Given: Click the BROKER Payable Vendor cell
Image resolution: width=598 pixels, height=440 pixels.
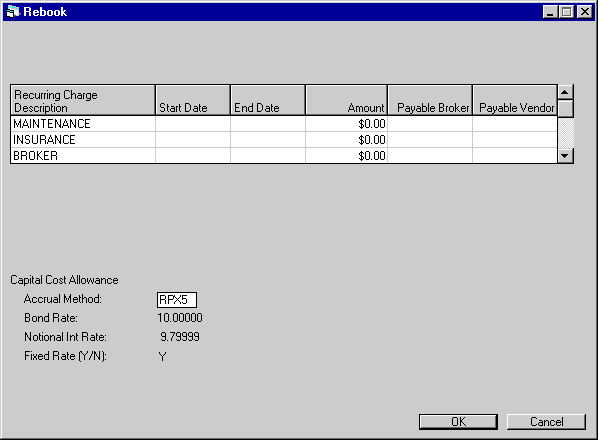Looking at the screenshot, I should 515,156.
